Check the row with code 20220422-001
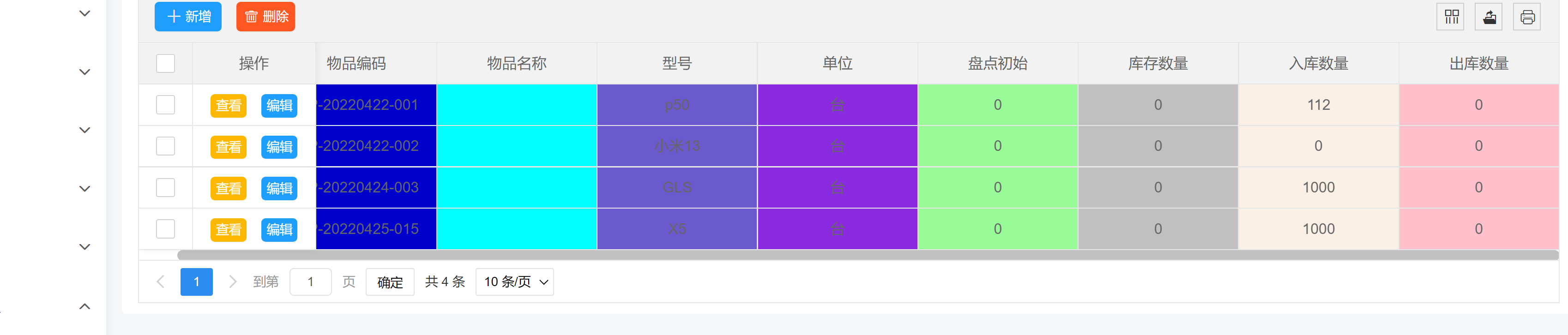This screenshot has height=335, width=1568. [x=166, y=105]
